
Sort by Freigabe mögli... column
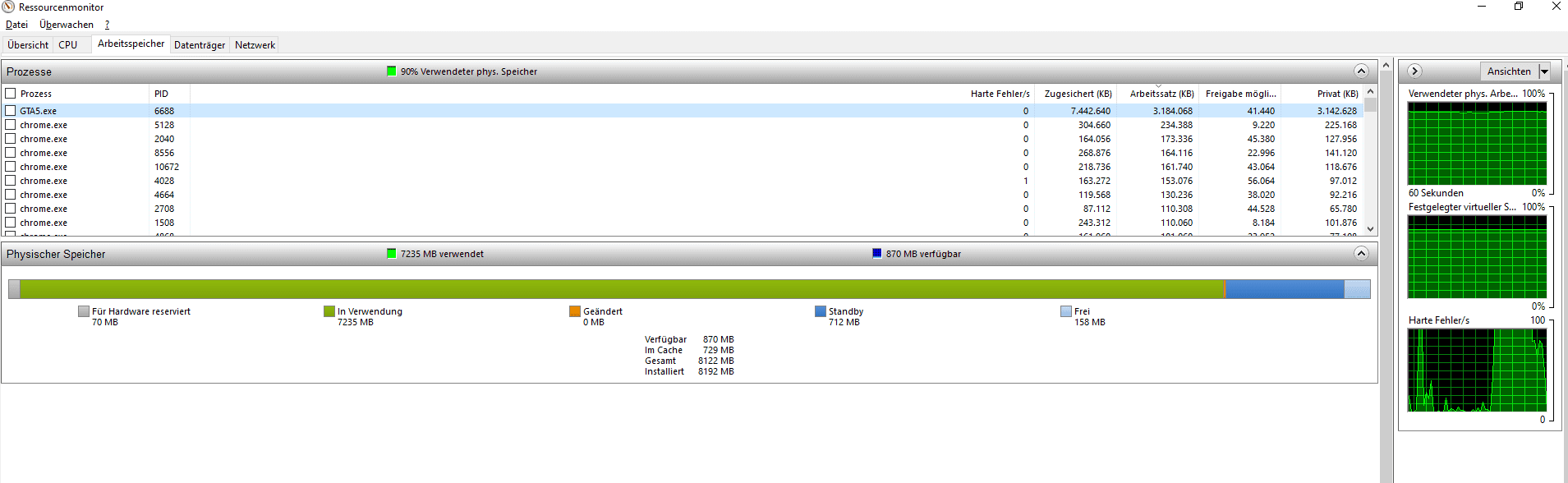click(1240, 94)
